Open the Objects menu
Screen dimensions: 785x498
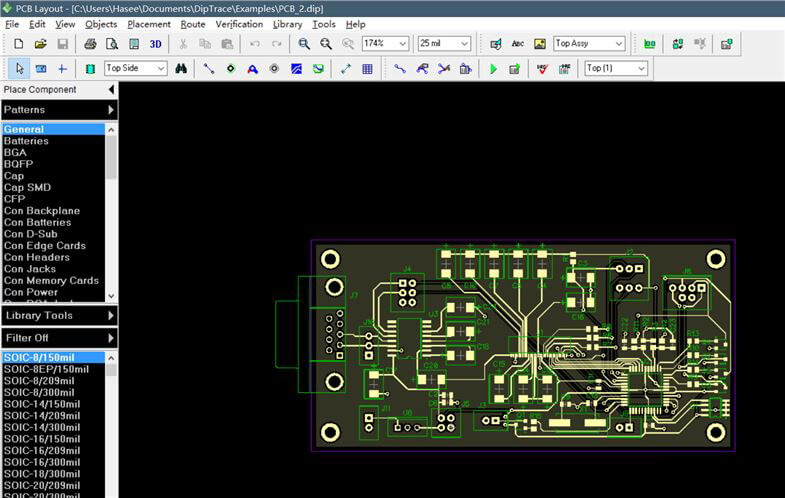point(101,24)
